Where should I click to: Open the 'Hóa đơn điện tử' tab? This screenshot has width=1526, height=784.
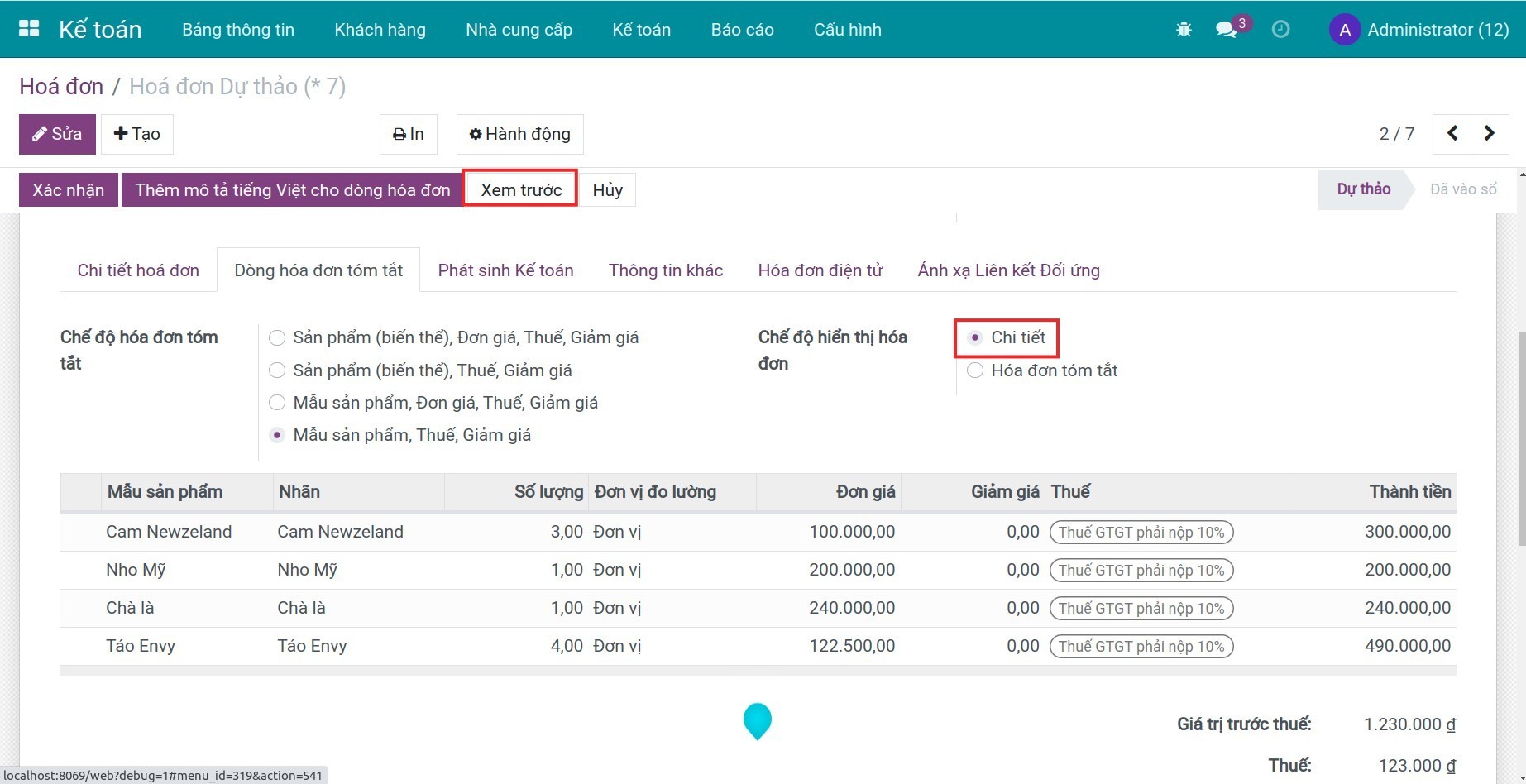[820, 270]
